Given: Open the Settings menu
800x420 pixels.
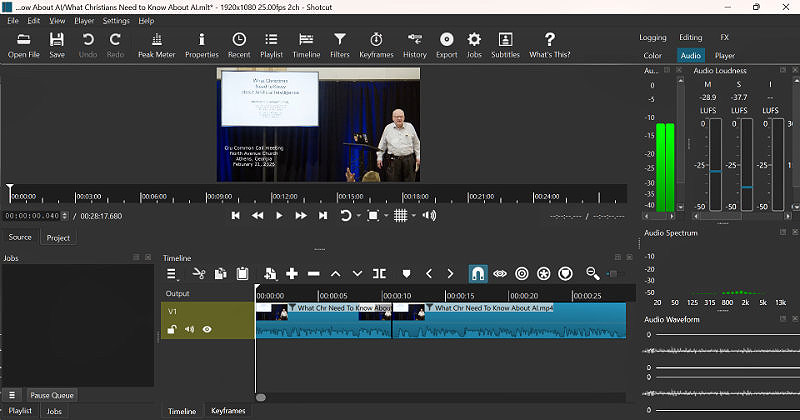Looking at the screenshot, I should (116, 20).
